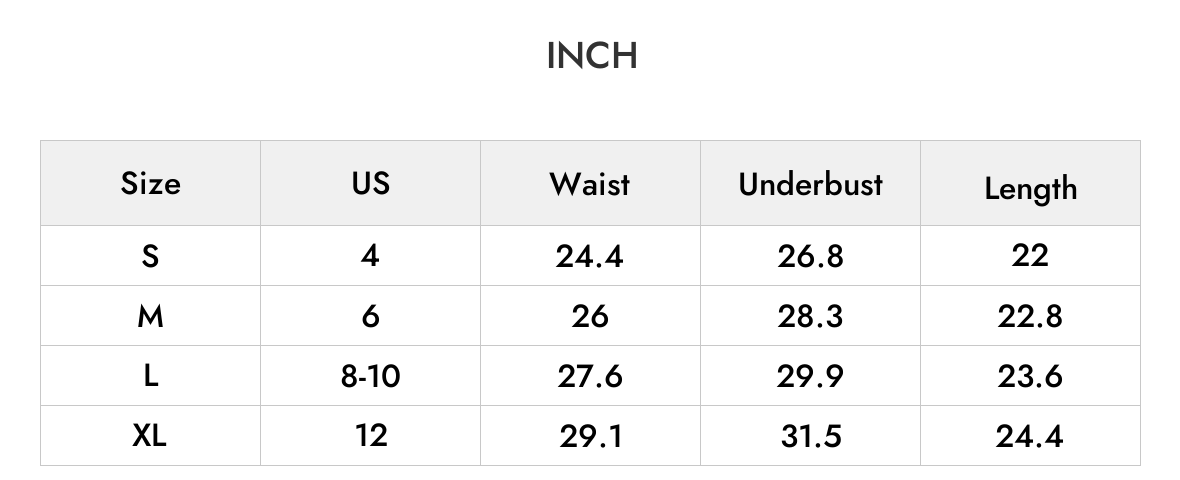Click the Underbust column header
The height and width of the screenshot is (480, 1180).
click(x=810, y=184)
